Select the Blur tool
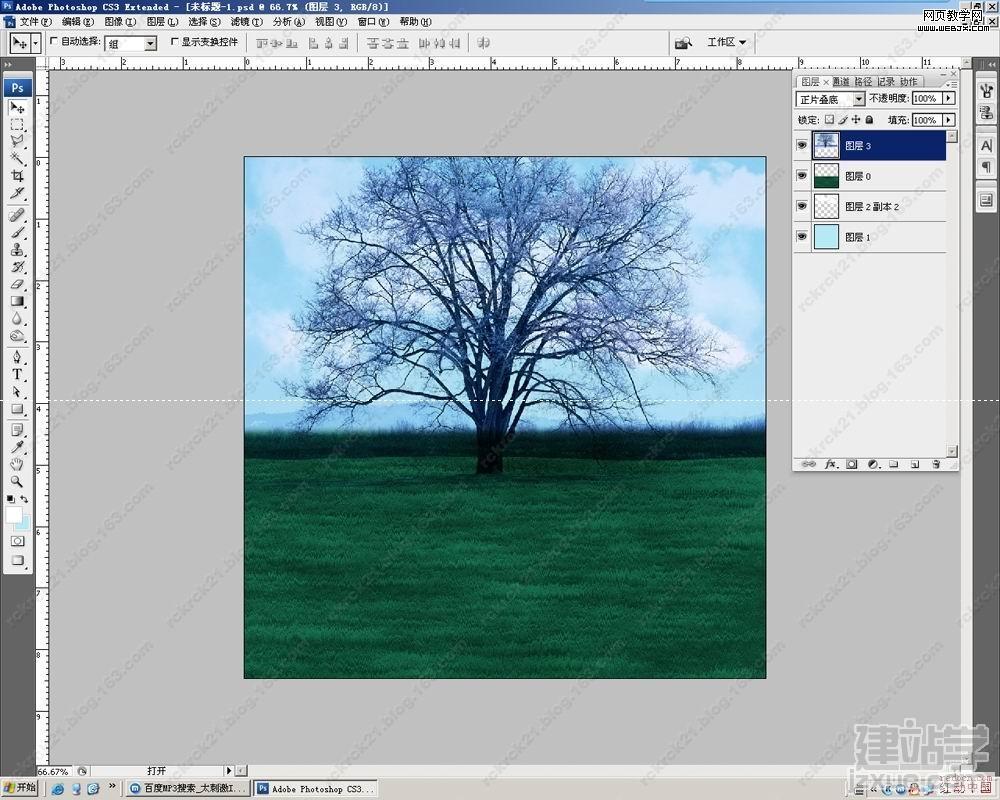Viewport: 1000px width, 800px height. tap(17, 318)
